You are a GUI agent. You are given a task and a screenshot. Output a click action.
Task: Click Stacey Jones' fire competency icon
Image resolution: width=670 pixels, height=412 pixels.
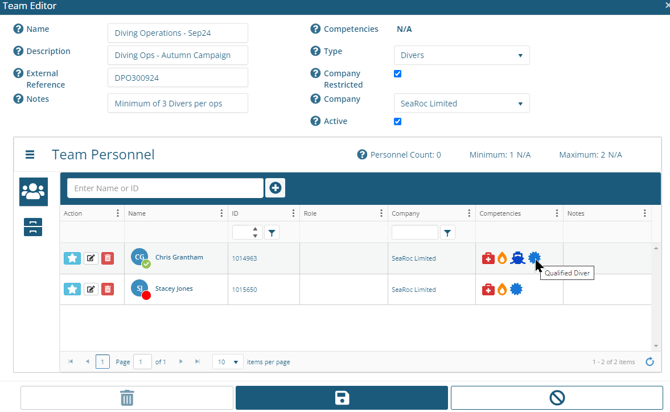502,290
